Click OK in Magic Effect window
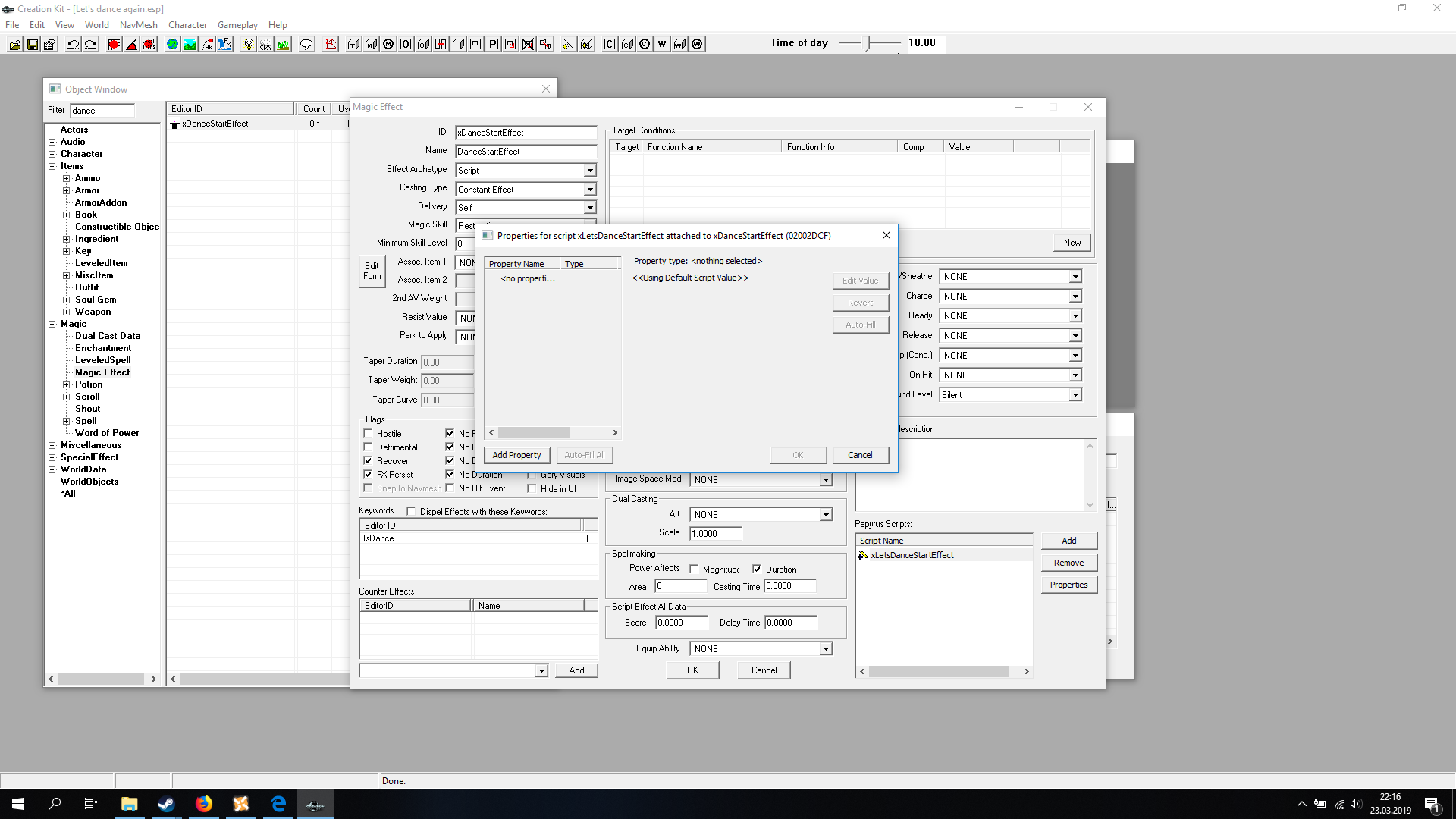This screenshot has height=819, width=1456. [x=692, y=670]
